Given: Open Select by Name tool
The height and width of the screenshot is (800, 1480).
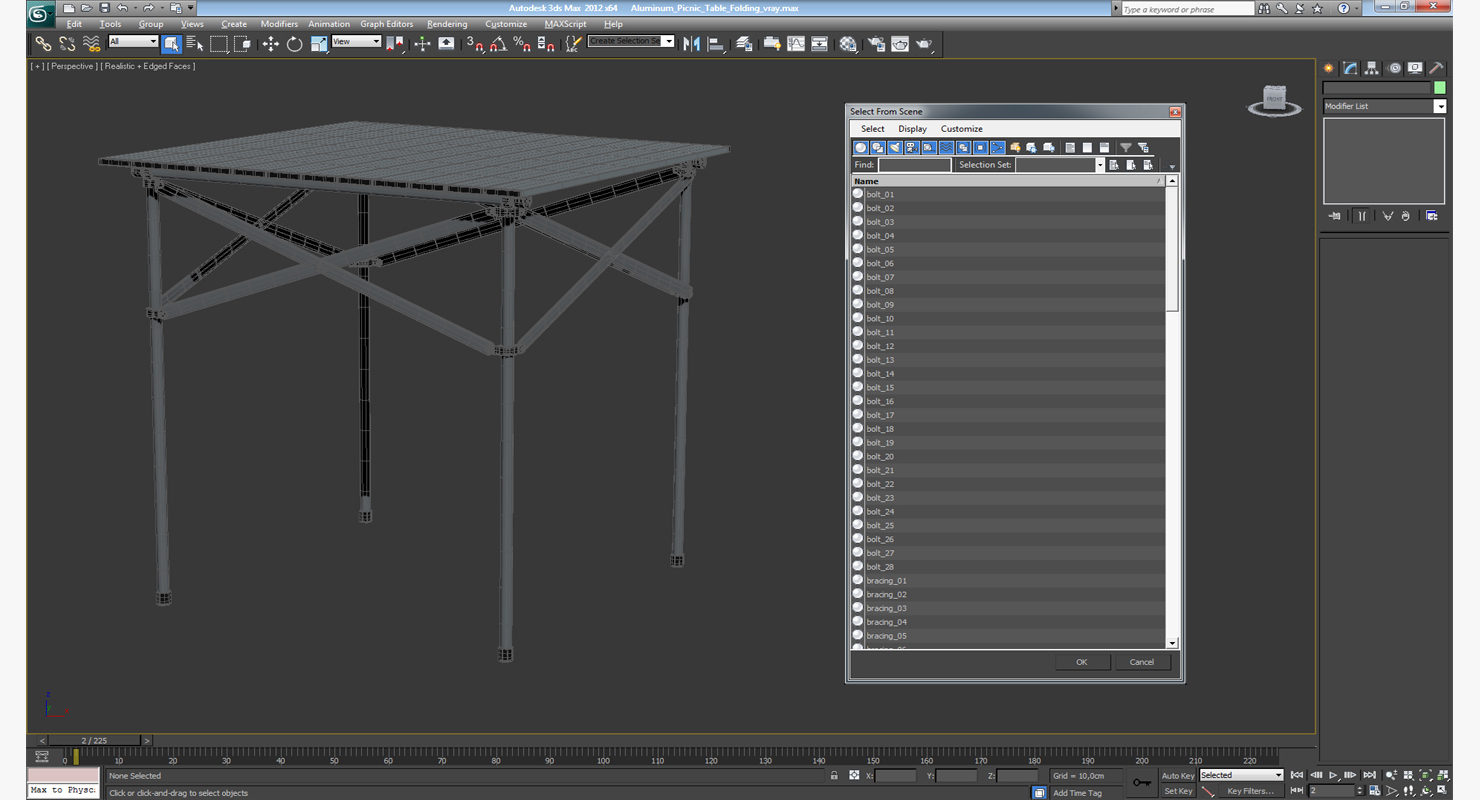Looking at the screenshot, I should (x=195, y=44).
